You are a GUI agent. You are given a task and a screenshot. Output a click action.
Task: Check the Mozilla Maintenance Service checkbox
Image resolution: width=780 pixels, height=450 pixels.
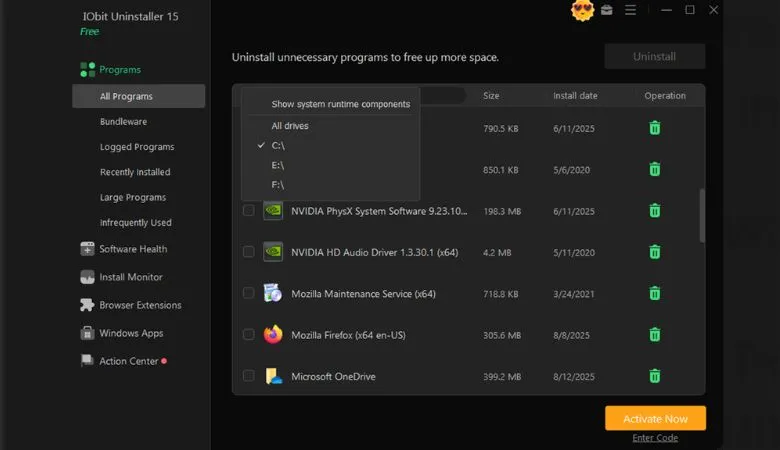(x=249, y=293)
